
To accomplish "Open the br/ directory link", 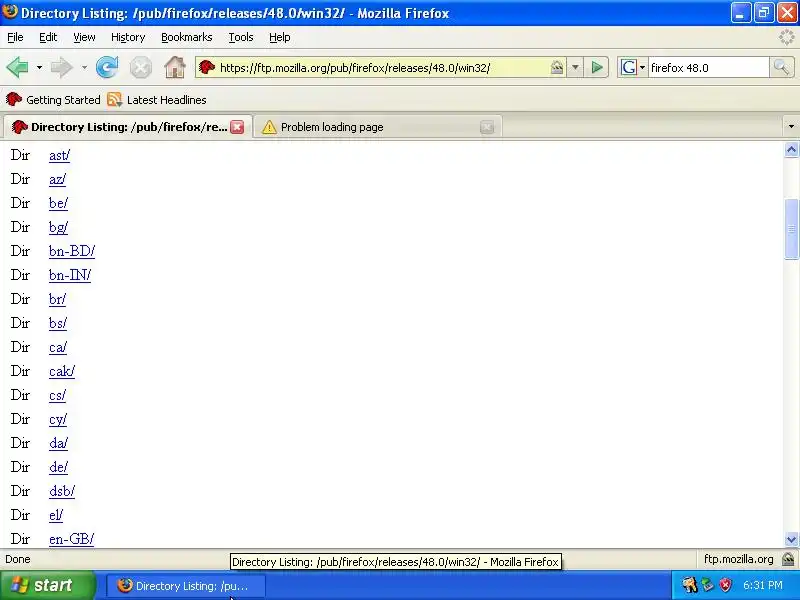I will (57, 299).
